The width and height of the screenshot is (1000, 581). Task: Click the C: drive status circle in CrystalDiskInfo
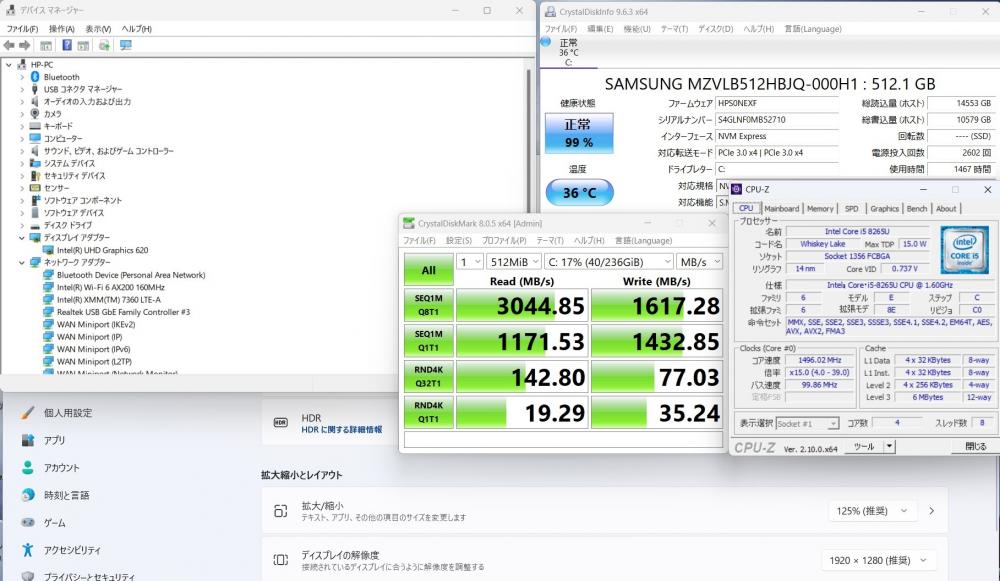click(x=546, y=41)
